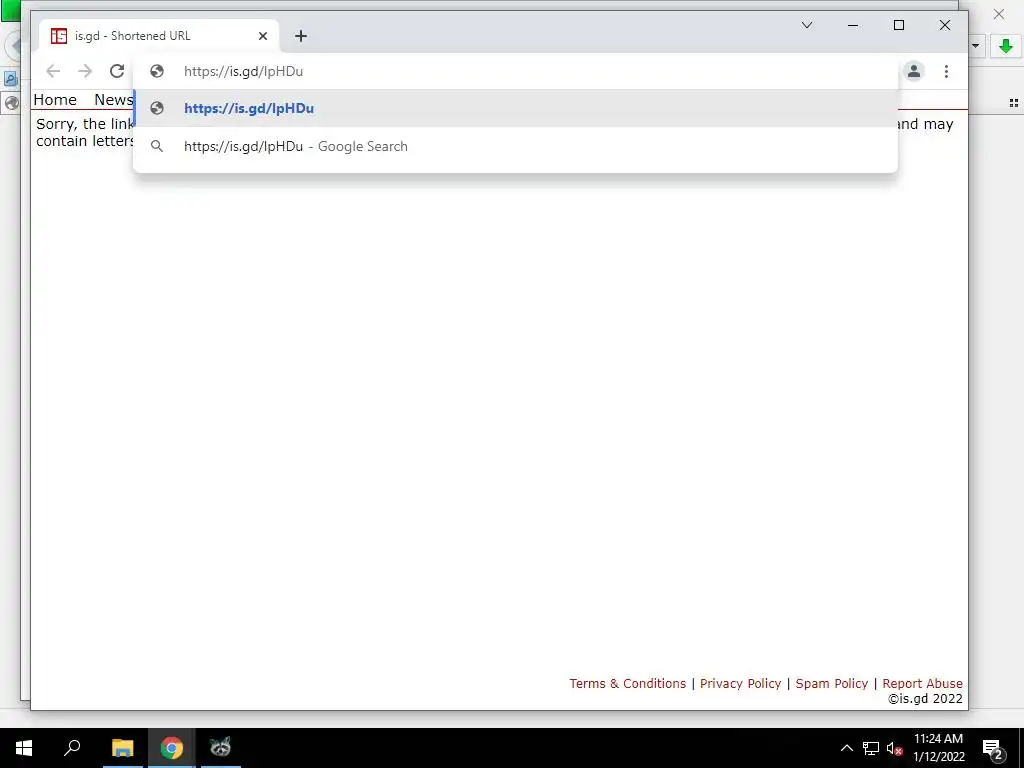
Task: Go forward with the arrow button
Action: click(85, 71)
